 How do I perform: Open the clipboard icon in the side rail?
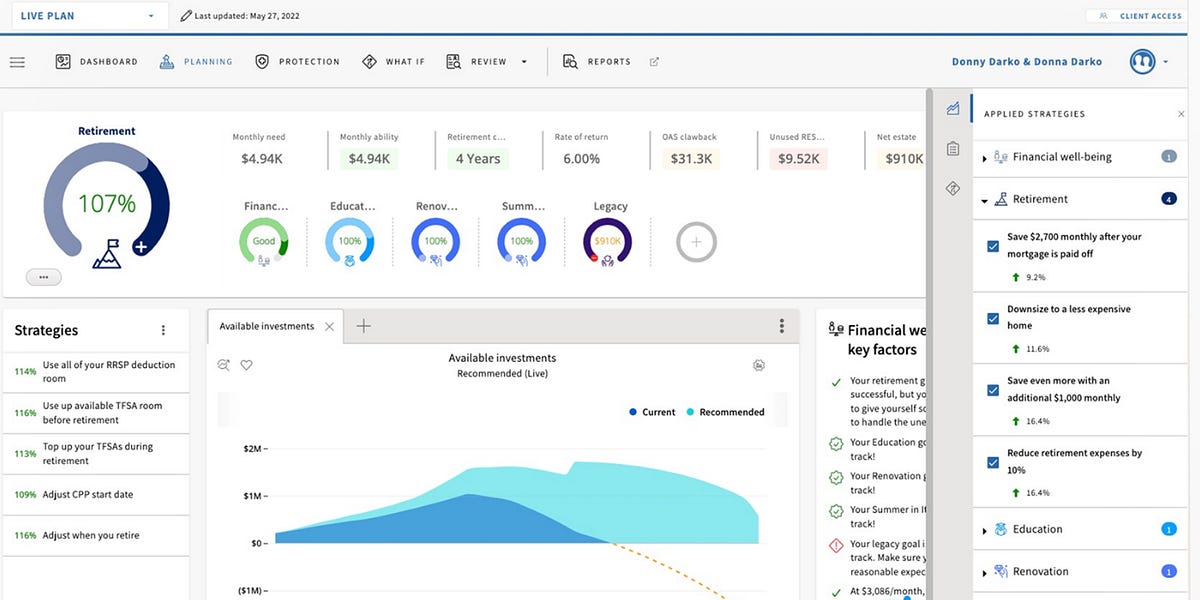tap(952, 149)
